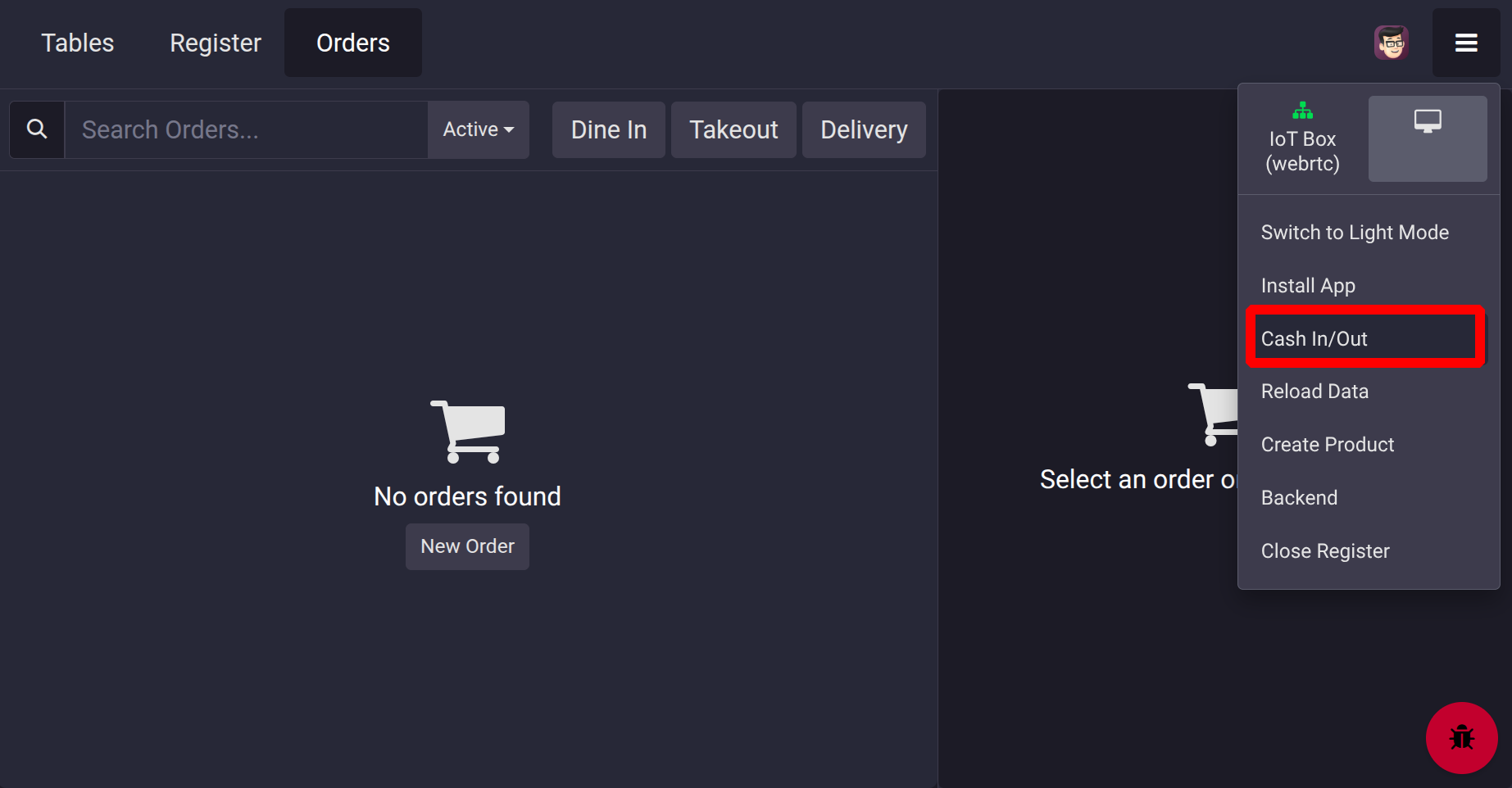
Task: Select Close Register menu entry
Action: [1324, 551]
